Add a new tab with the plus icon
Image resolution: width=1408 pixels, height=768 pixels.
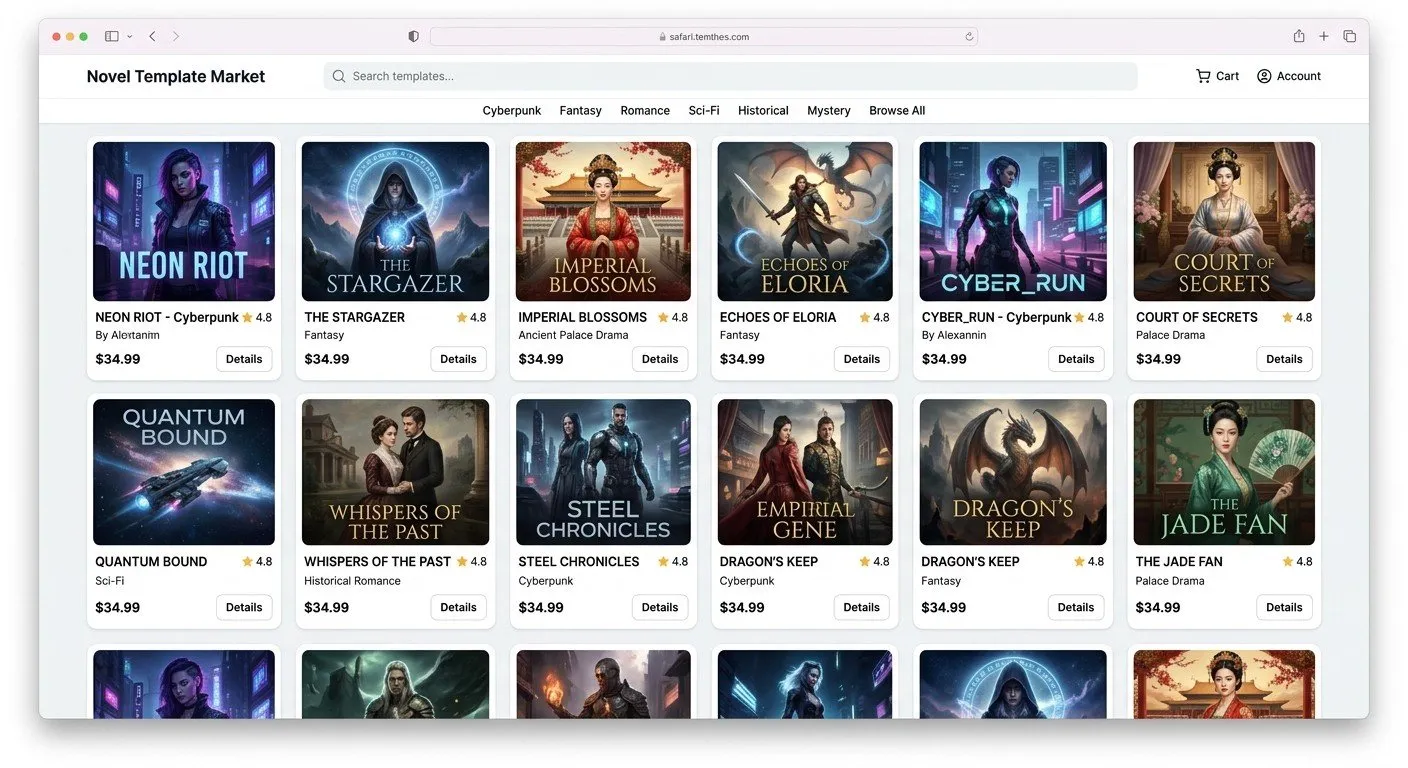click(x=1323, y=36)
